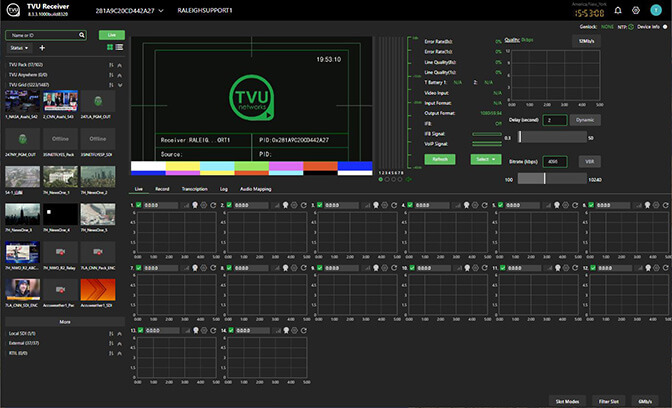Image resolution: width=672 pixels, height=408 pixels.
Task: Open slot 4 gear settings icon
Action: pyautogui.click(x=475, y=205)
